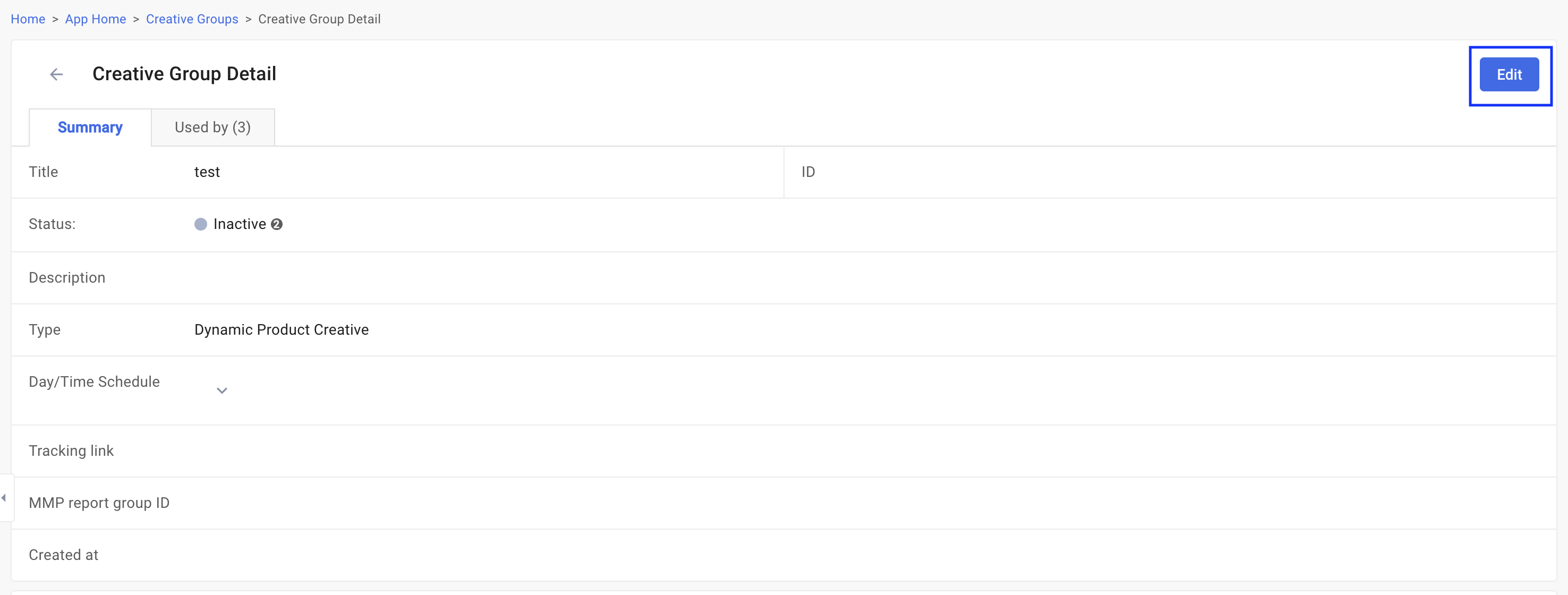Switch to the Summary tab
Screen dimensions: 1568x595
[90, 127]
